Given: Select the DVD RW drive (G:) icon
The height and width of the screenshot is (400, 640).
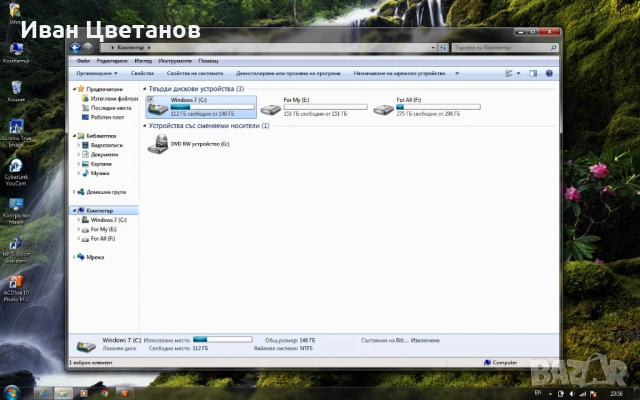Looking at the screenshot, I should (x=158, y=144).
